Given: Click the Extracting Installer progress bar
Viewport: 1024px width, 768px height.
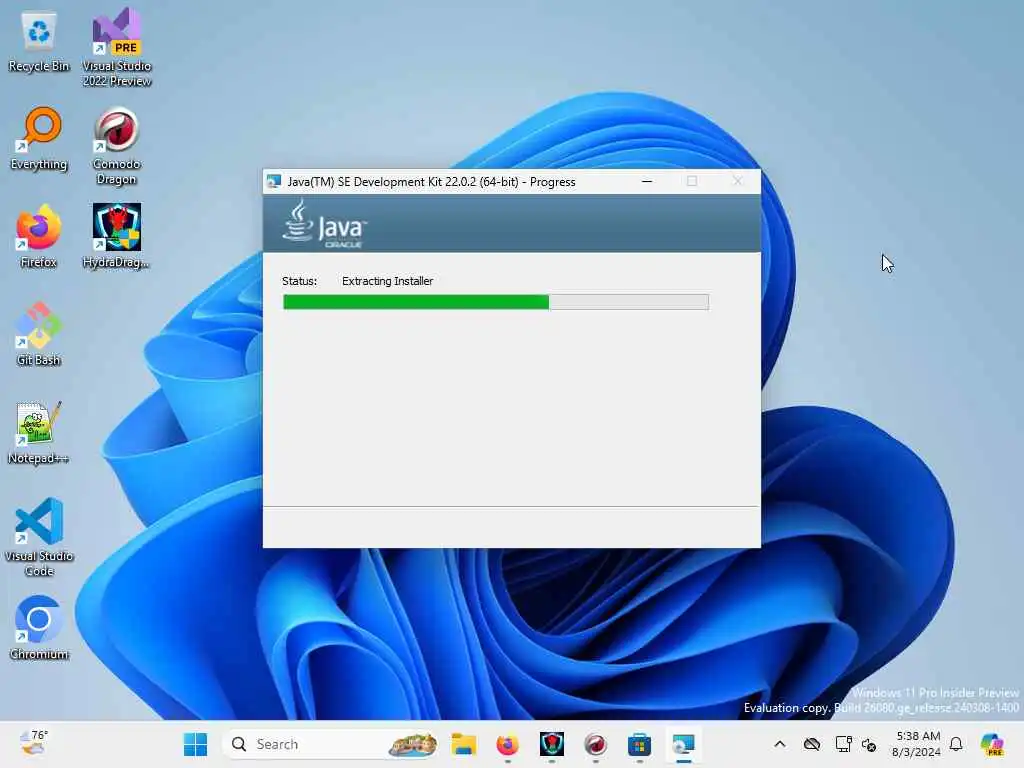Looking at the screenshot, I should pyautogui.click(x=496, y=302).
